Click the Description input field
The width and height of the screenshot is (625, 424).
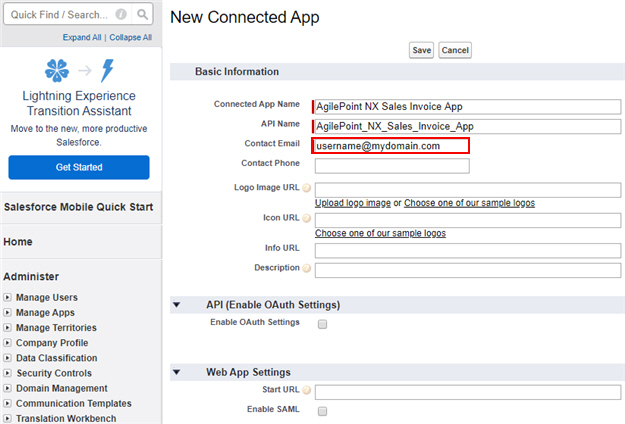tap(468, 270)
